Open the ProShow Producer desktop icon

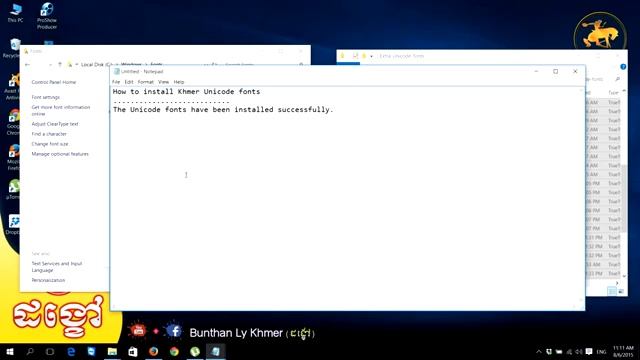[x=47, y=16]
